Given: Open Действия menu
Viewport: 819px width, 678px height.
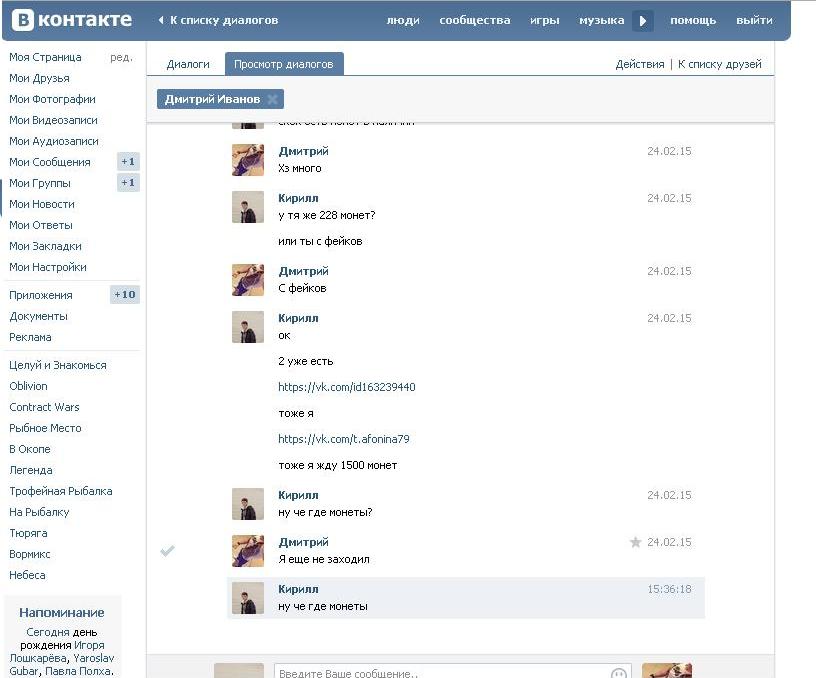Looking at the screenshot, I should pyautogui.click(x=639, y=64).
